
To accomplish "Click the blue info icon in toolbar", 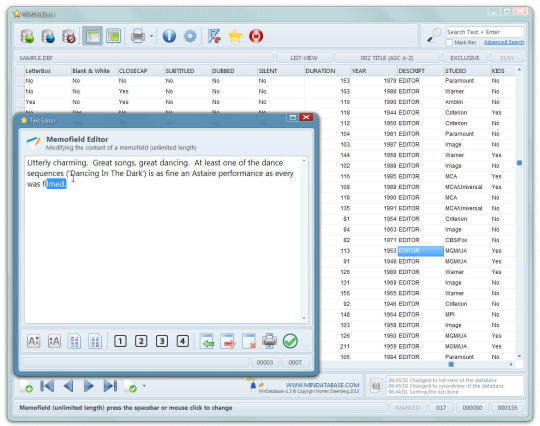I will coord(169,36).
